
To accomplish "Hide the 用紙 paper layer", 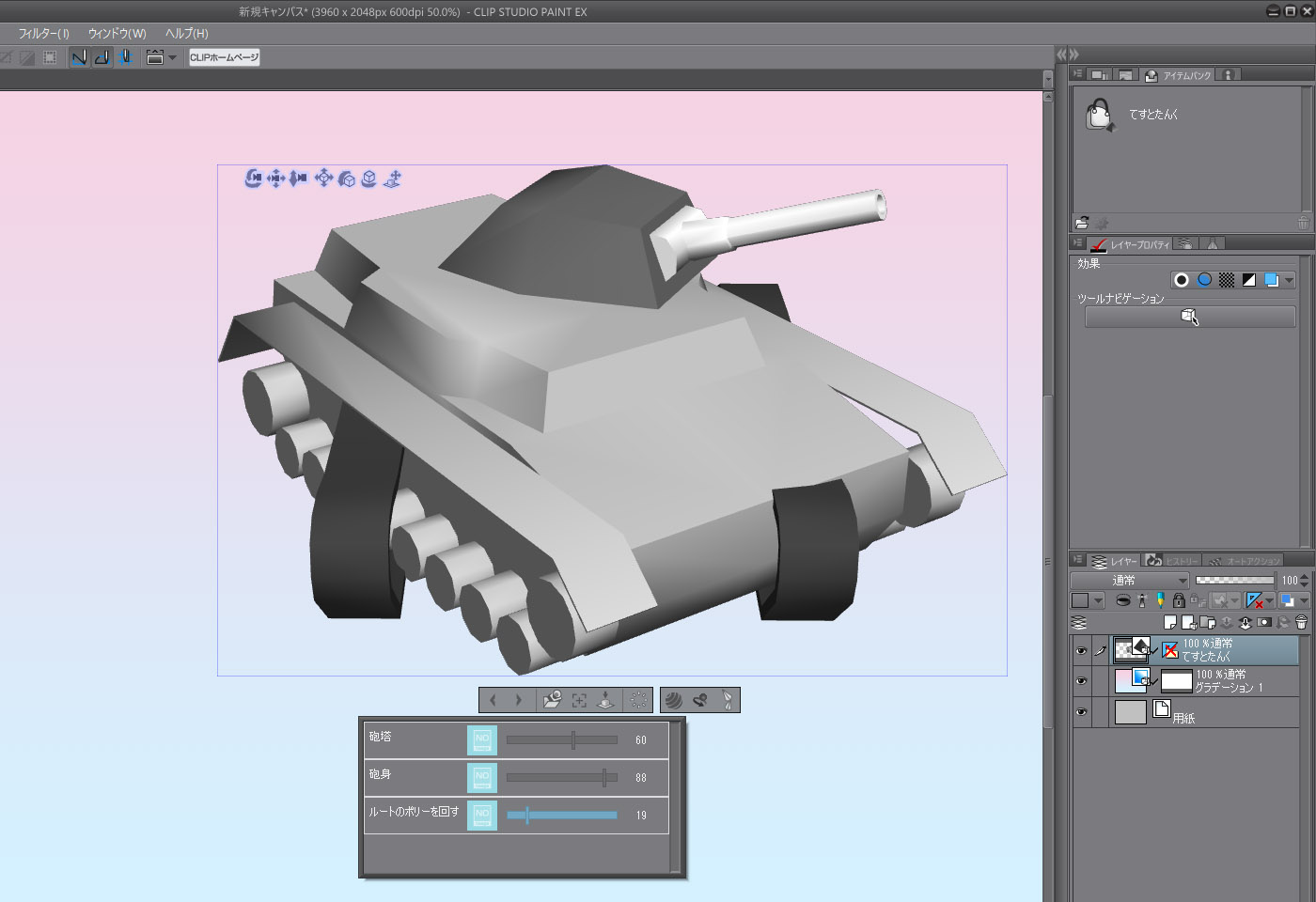I will (x=1081, y=712).
